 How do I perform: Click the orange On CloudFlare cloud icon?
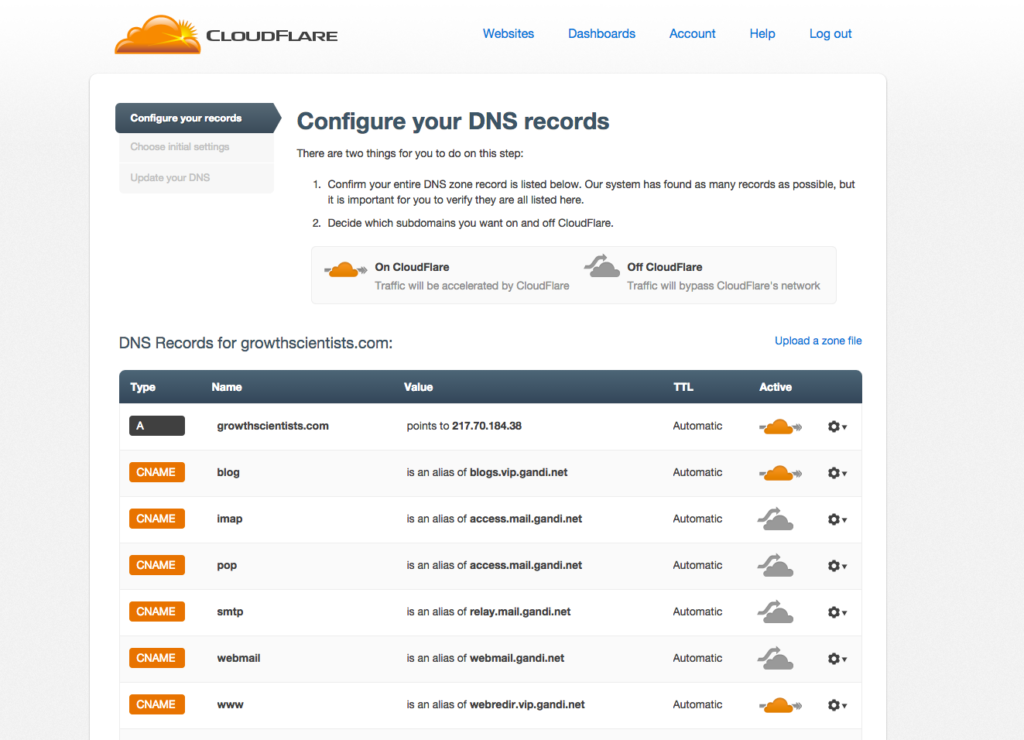tap(344, 267)
